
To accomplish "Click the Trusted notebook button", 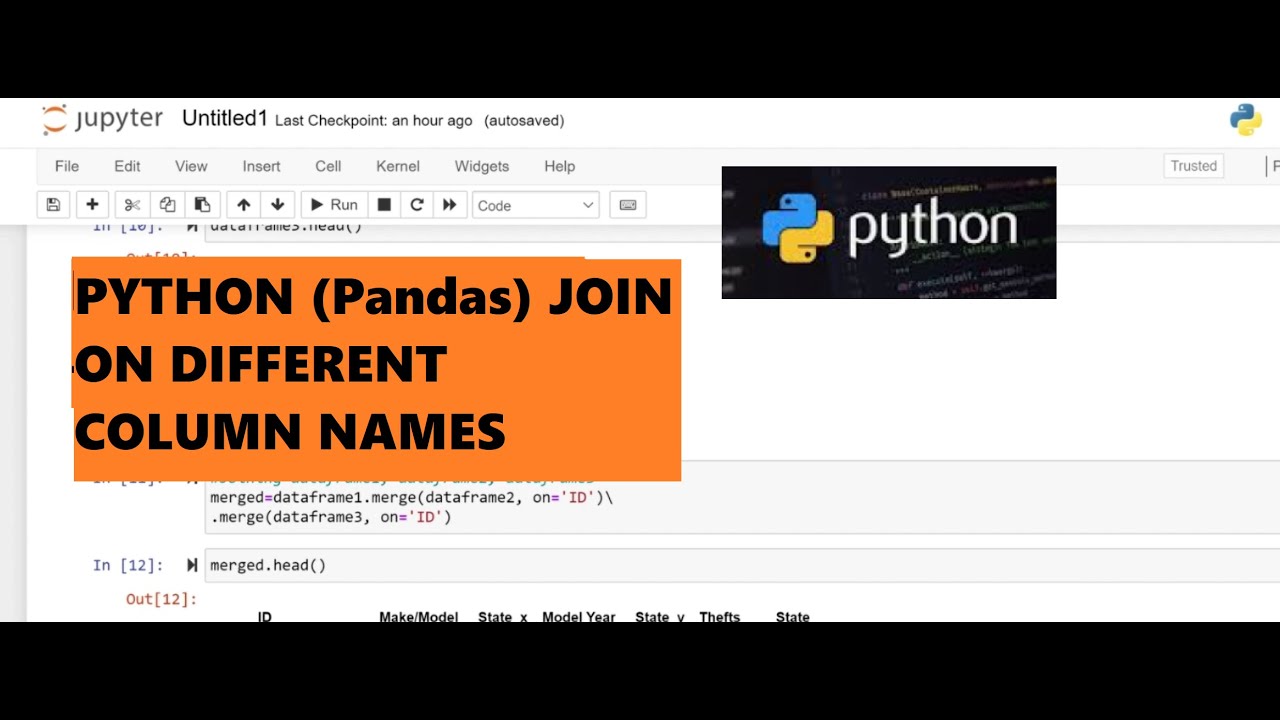I will coord(1194,166).
